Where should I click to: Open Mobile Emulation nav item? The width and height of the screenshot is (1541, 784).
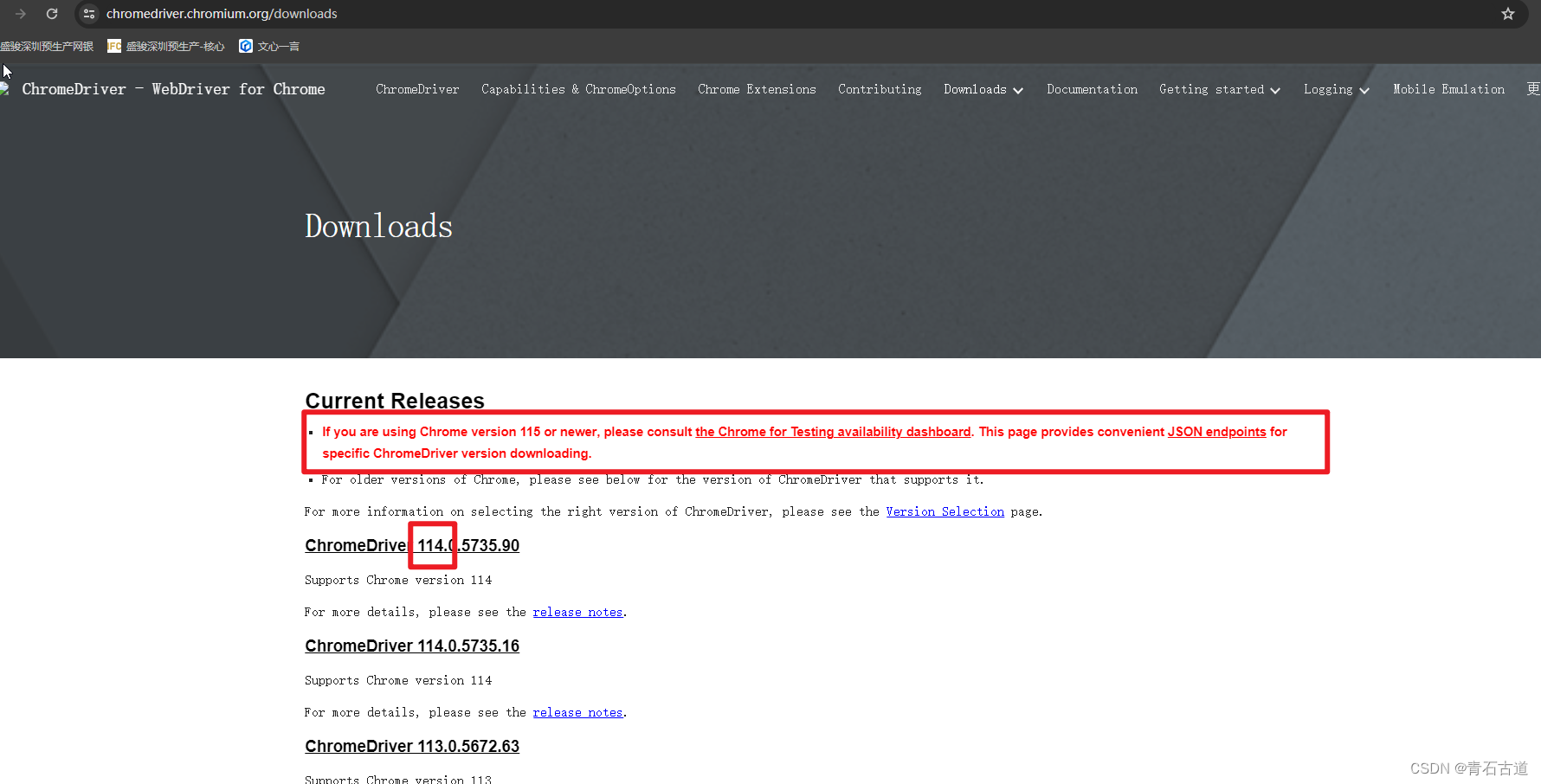[x=1448, y=89]
